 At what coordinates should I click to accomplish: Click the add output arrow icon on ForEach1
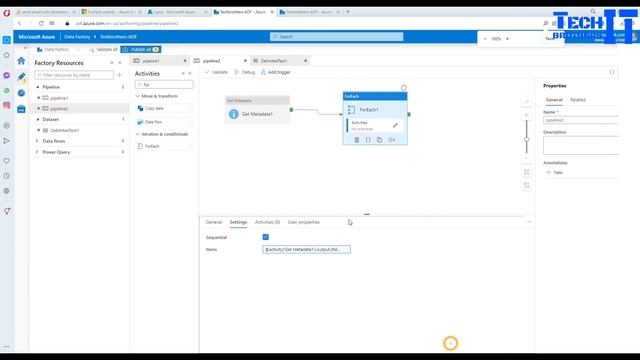click(392, 140)
